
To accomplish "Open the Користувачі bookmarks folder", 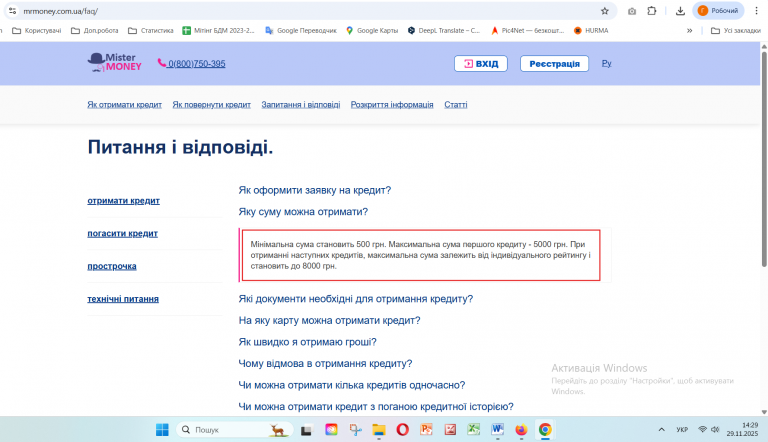I will [x=37, y=30].
